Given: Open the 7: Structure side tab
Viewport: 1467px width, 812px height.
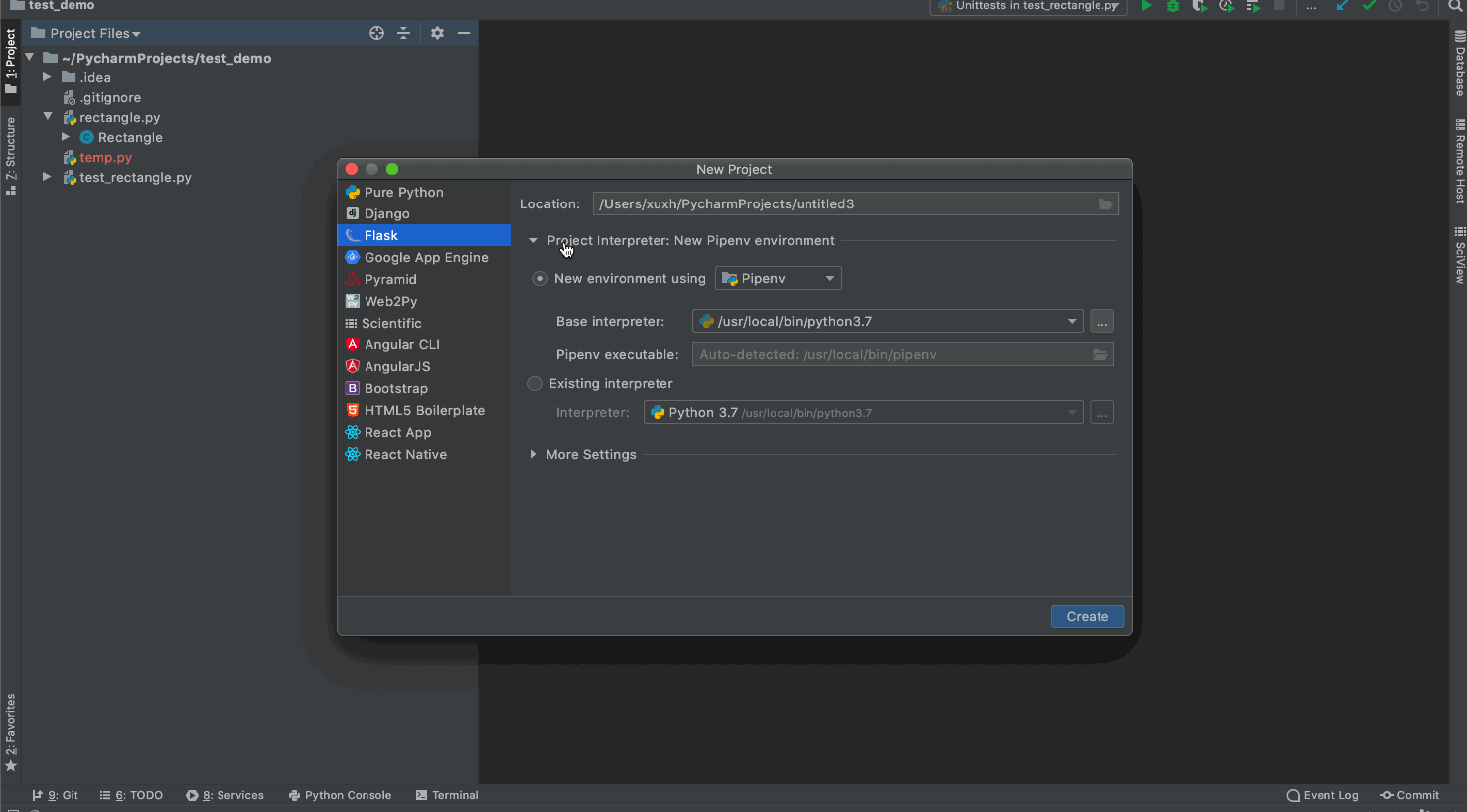Looking at the screenshot, I should coord(10,156).
